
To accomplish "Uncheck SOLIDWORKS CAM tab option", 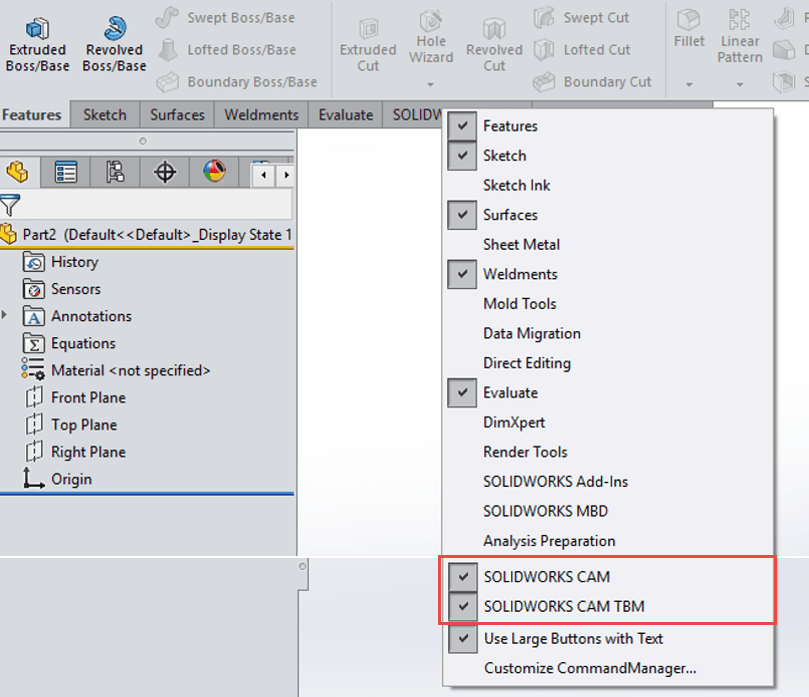I will (x=463, y=576).
